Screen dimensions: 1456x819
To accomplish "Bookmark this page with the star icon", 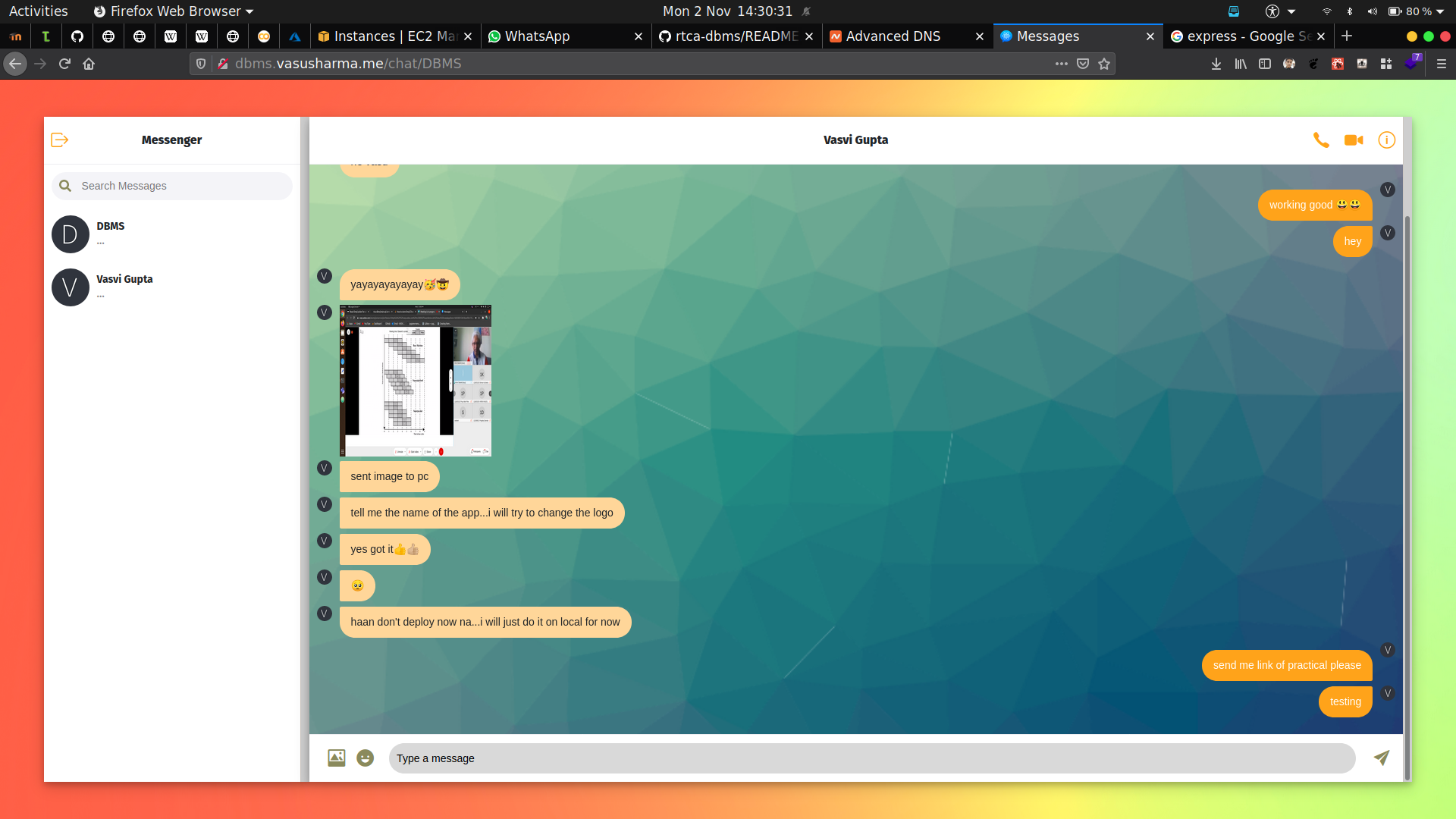I will [x=1104, y=64].
